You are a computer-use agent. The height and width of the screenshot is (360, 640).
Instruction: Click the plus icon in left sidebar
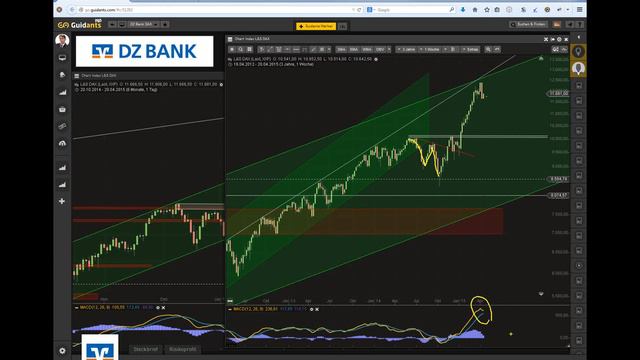coord(62,201)
